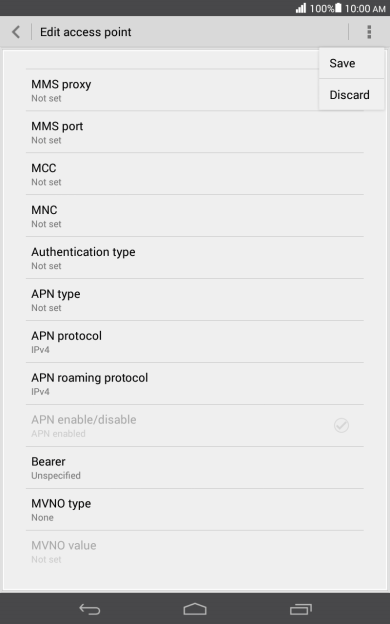Edit the MNC value
Viewport: 390px width, 624px height.
pyautogui.click(x=195, y=216)
